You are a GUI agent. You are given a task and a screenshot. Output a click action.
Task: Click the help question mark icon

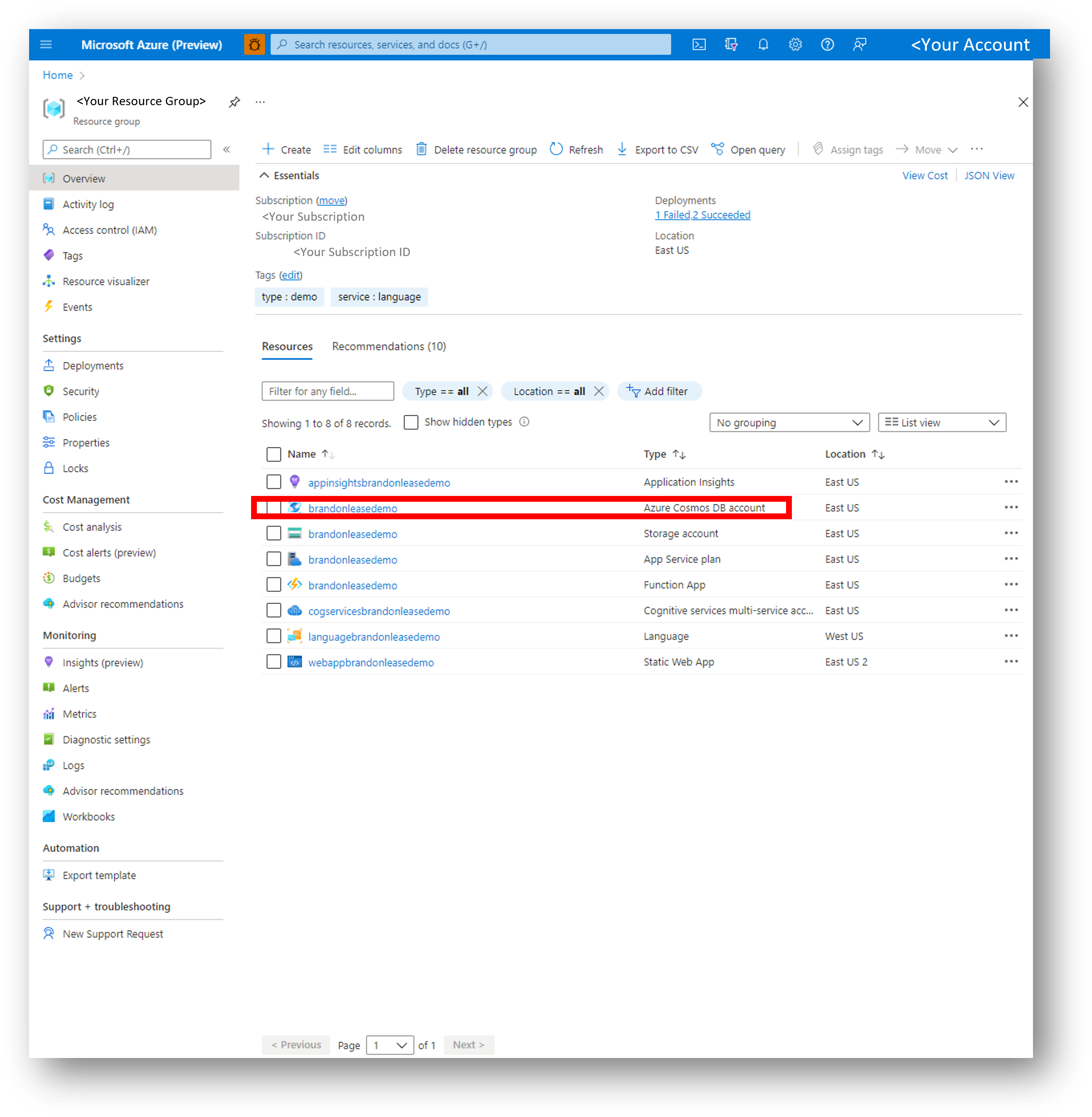[x=827, y=45]
